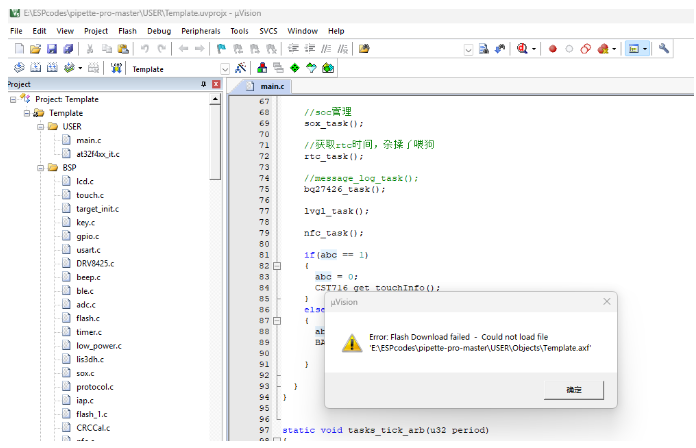Expand the debug session dropdown arrow
Image resolution: width=696 pixels, height=448 pixels.
pyautogui.click(x=534, y=49)
